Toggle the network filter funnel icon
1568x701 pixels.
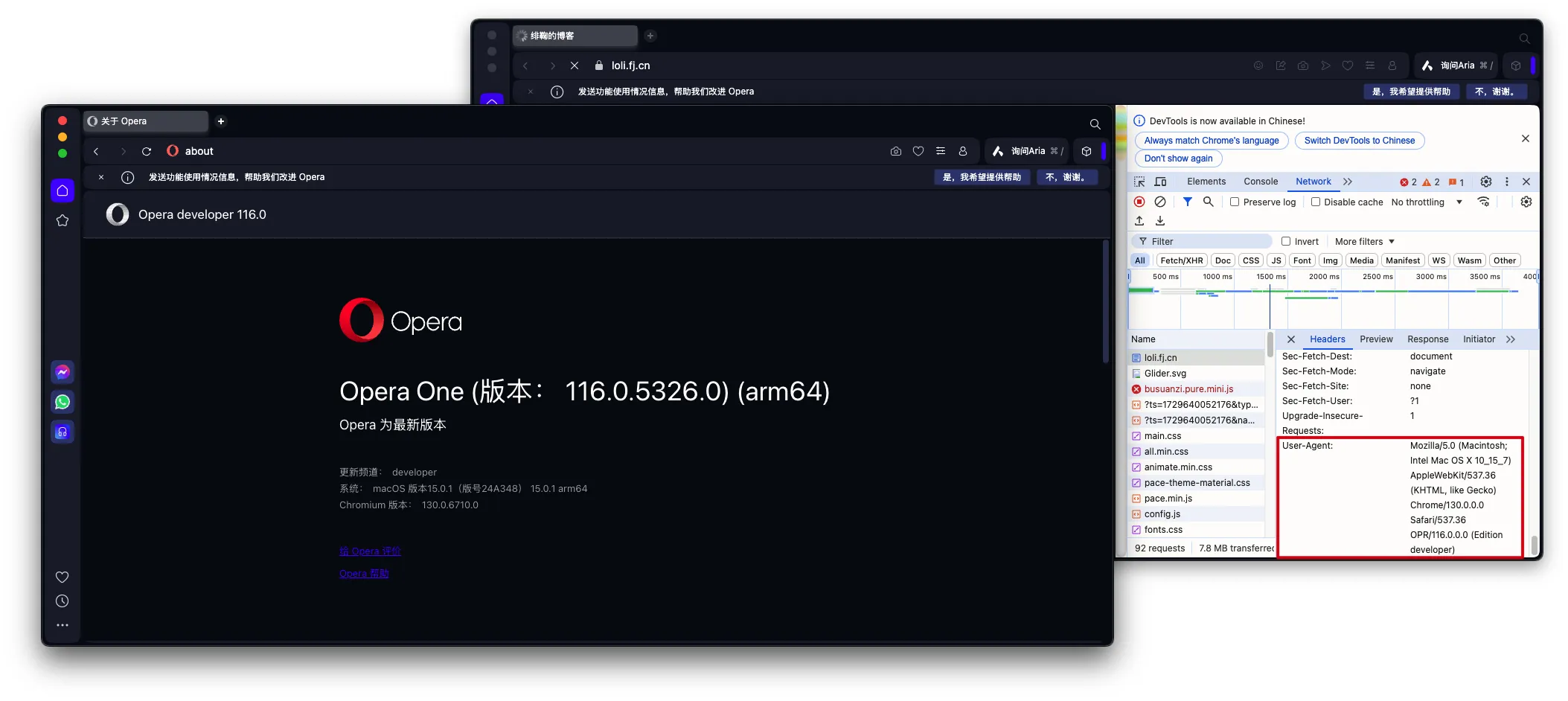click(1188, 202)
